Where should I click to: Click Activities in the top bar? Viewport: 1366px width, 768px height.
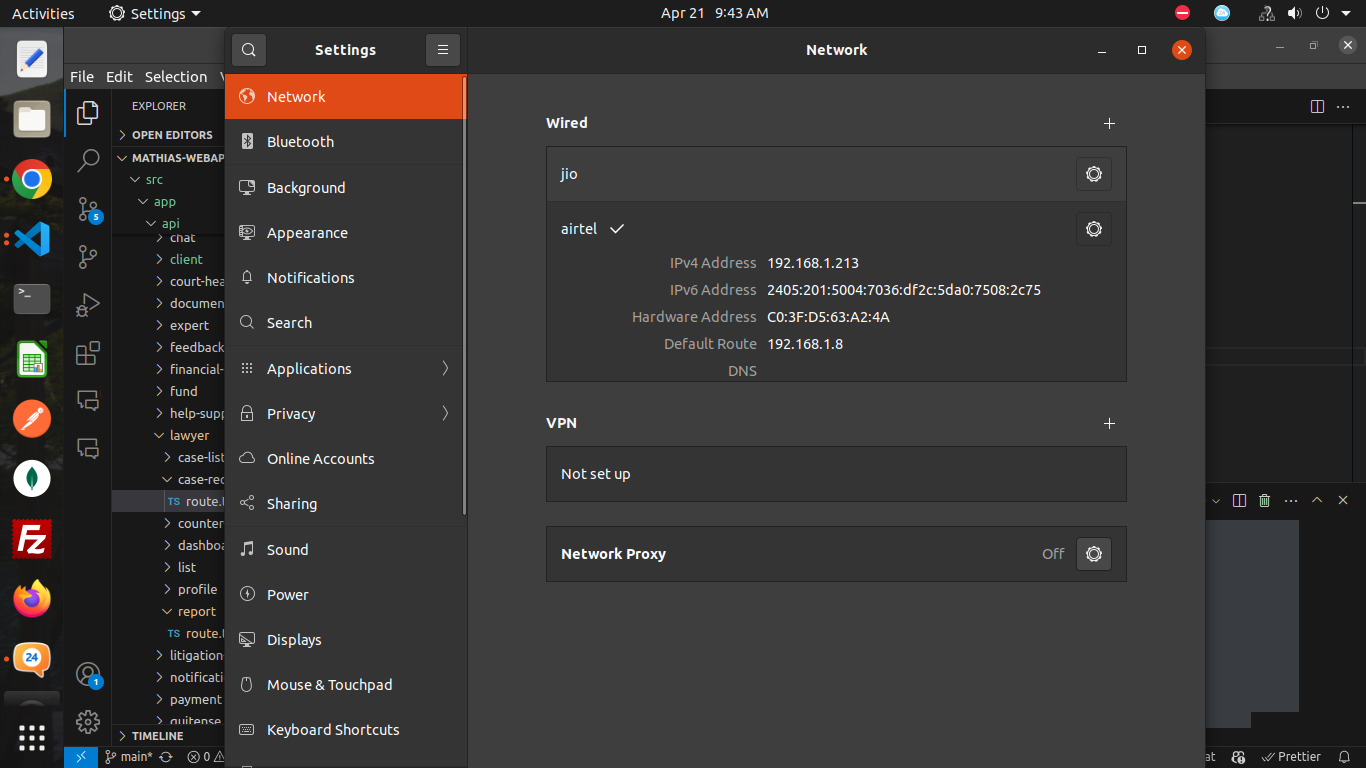[43, 14]
